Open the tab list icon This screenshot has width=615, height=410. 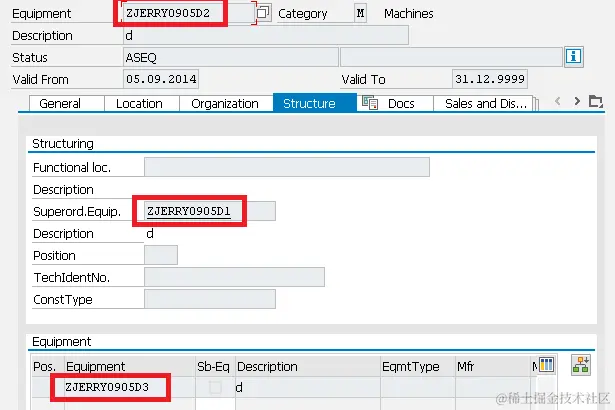point(596,102)
